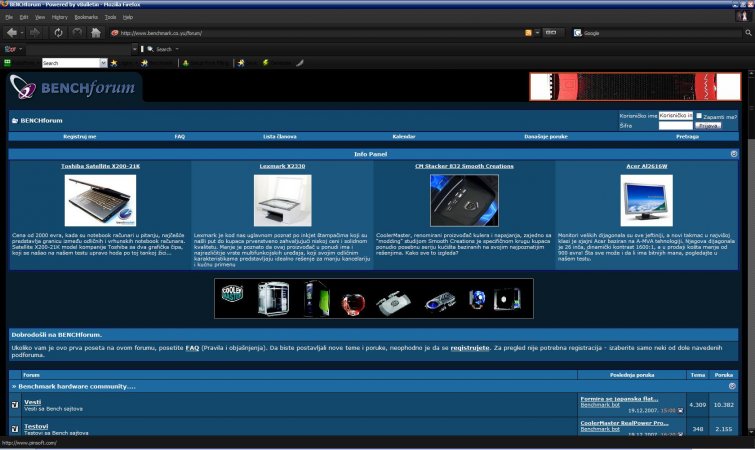This screenshot has width=755, height=450.
Task: Open CM Stacker 832 Smooth Creations link
Action: click(x=464, y=166)
